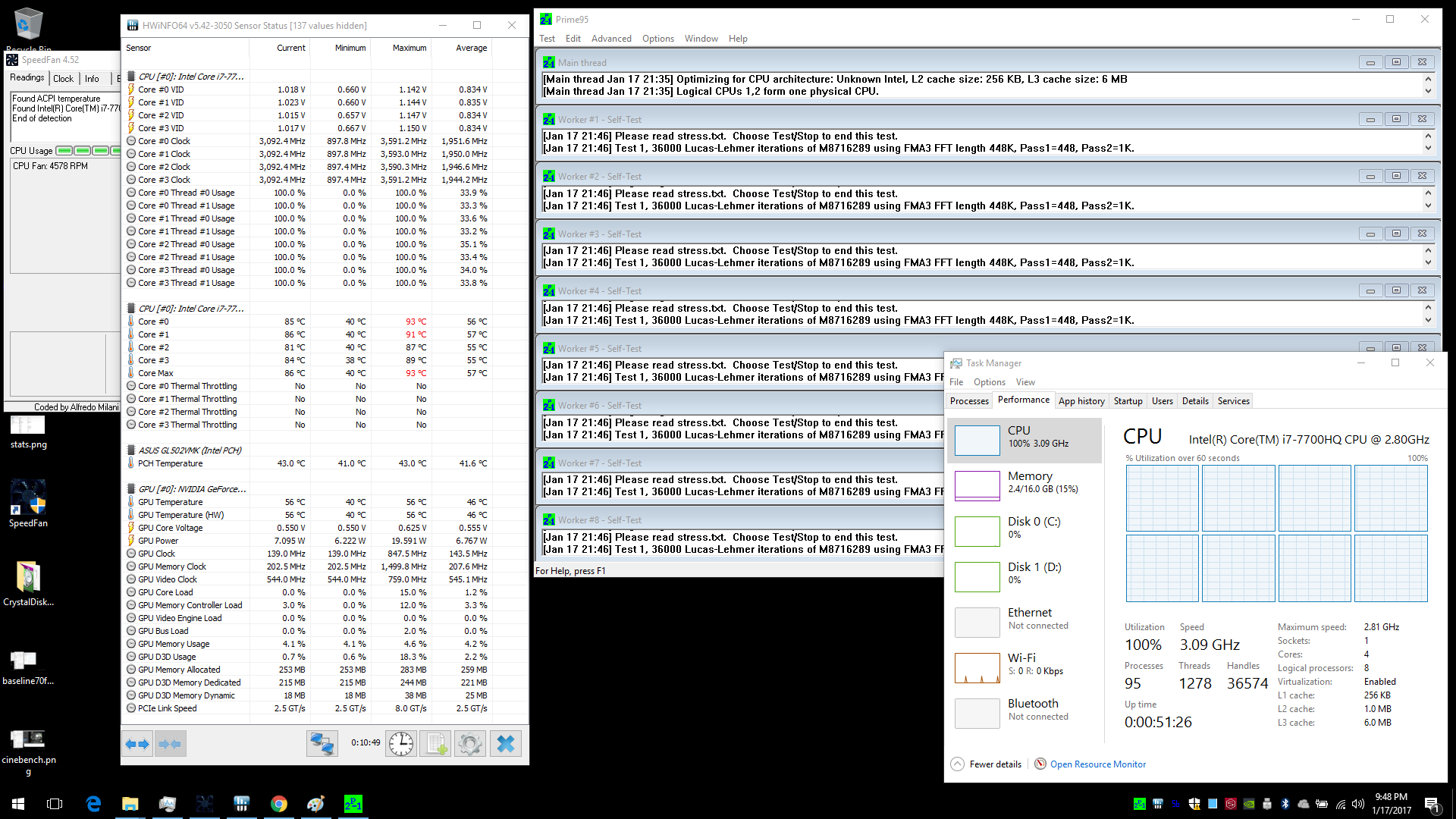
Task: Click HWiNFO expand layout arrows button
Action: coord(137,744)
